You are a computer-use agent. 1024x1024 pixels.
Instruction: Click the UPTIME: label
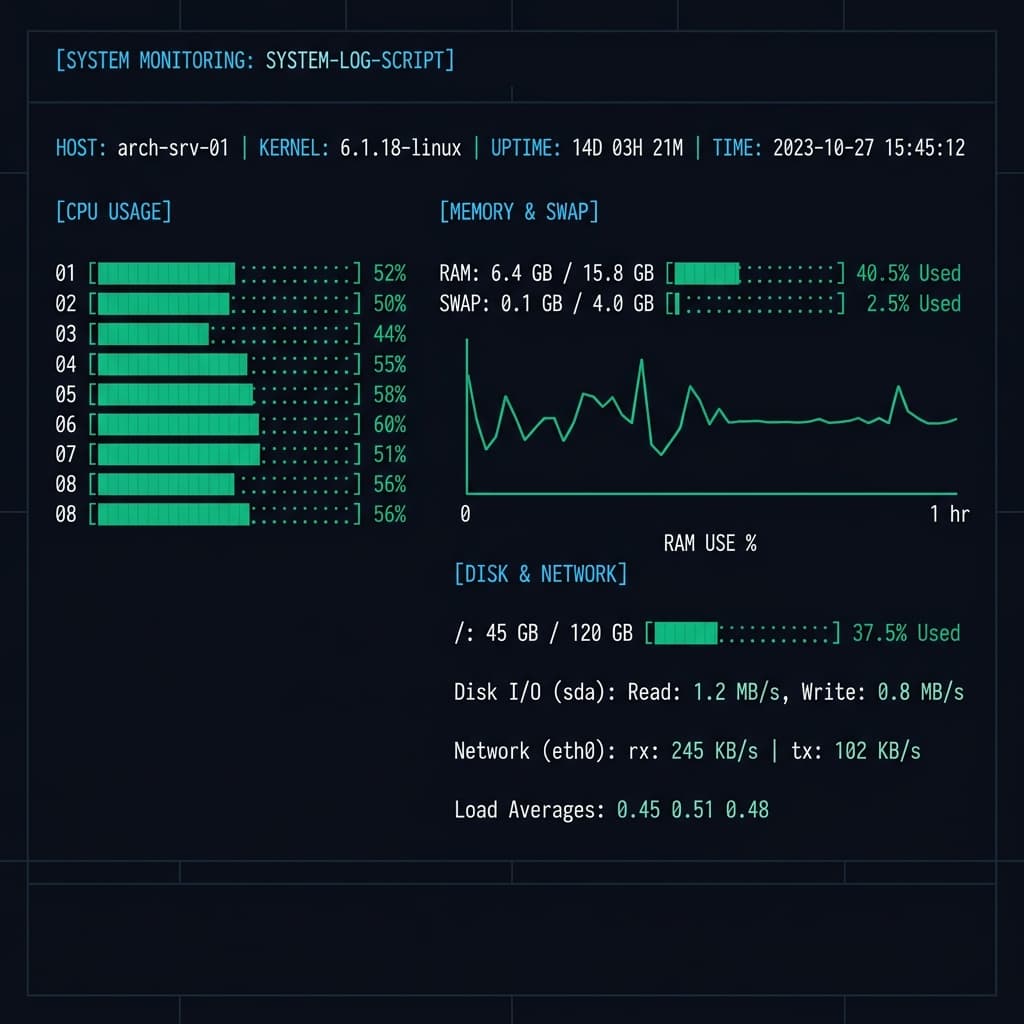pyautogui.click(x=526, y=148)
